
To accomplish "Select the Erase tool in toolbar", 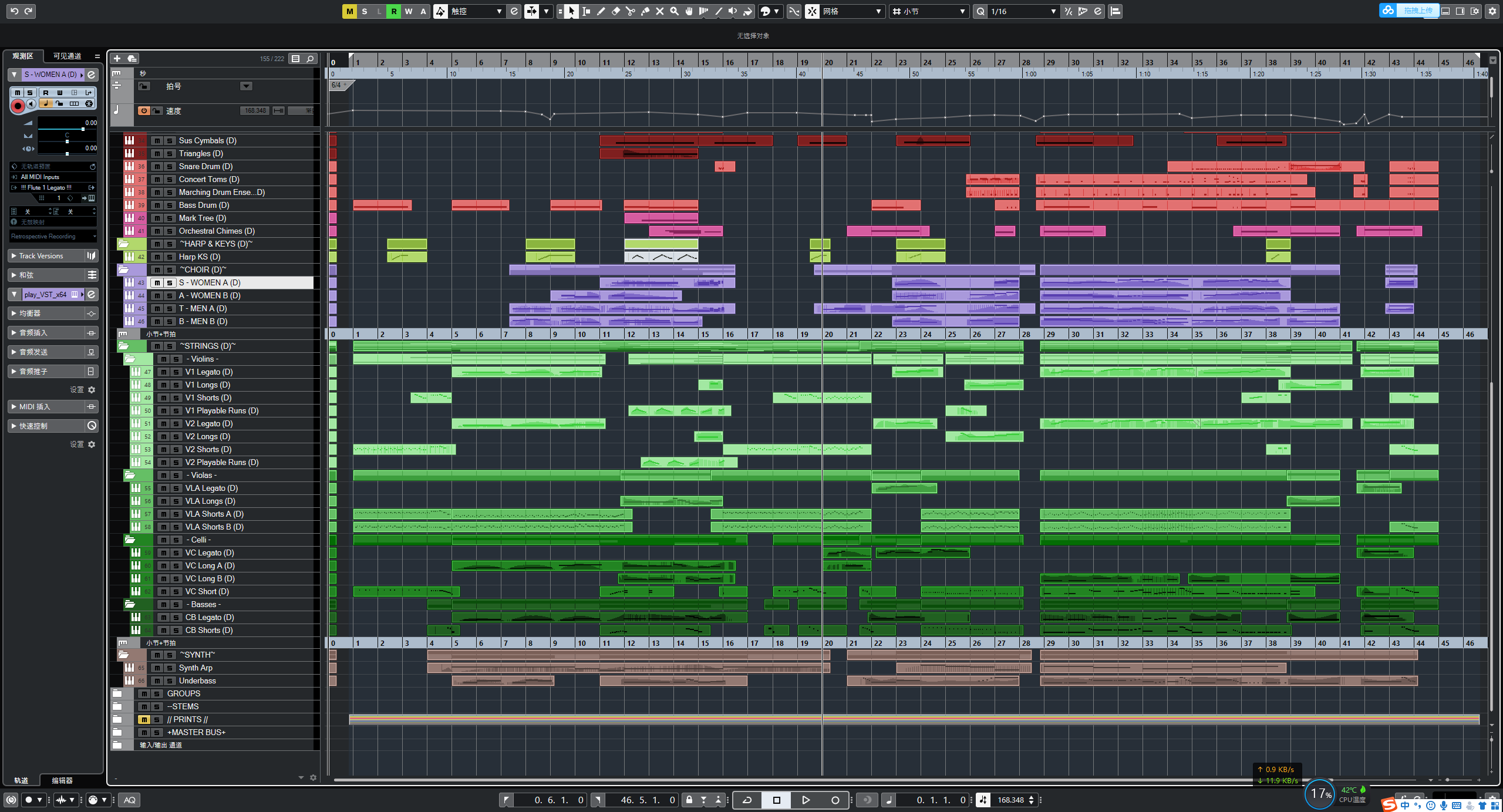I will click(616, 11).
